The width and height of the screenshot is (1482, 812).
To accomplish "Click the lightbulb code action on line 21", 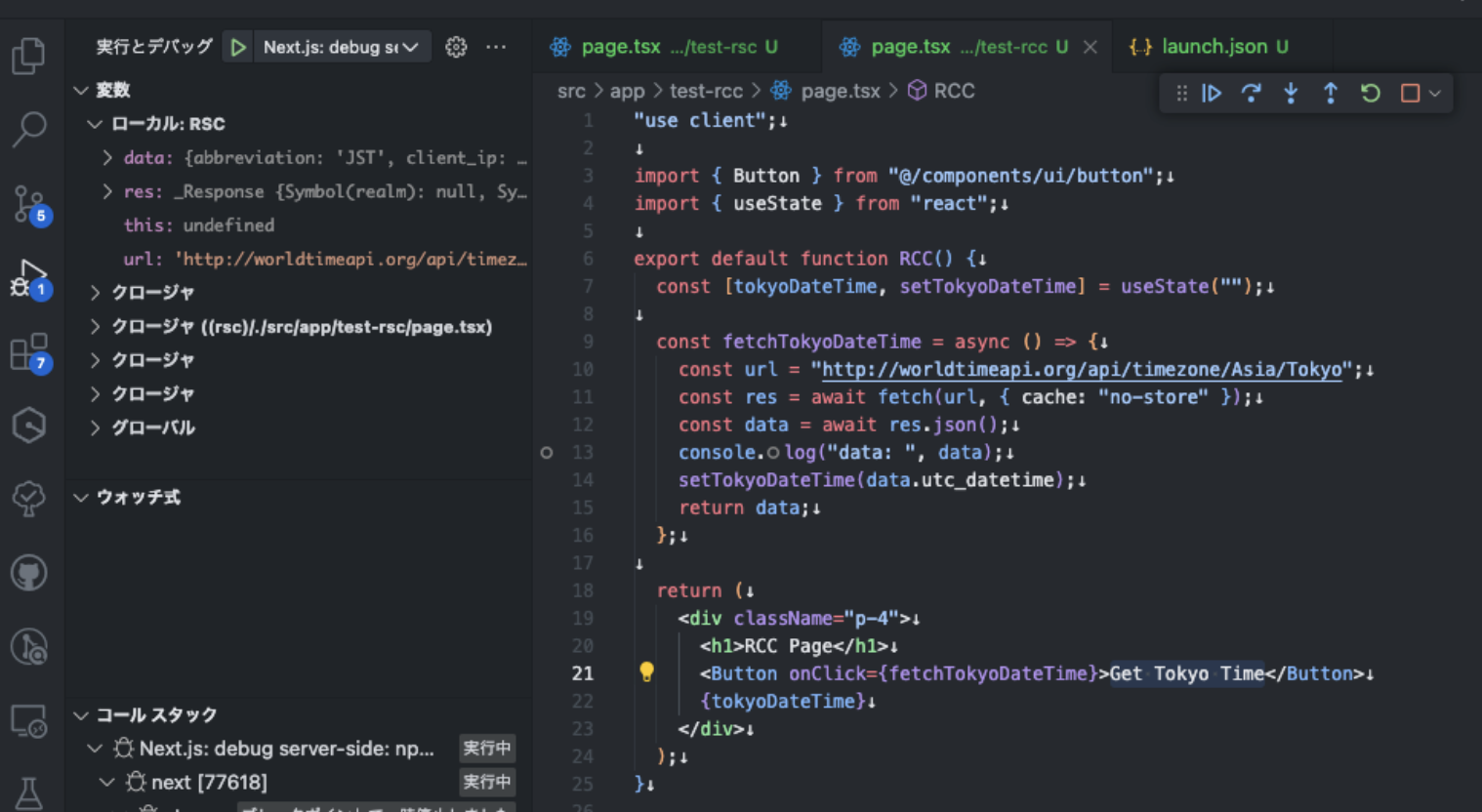I will pos(646,672).
